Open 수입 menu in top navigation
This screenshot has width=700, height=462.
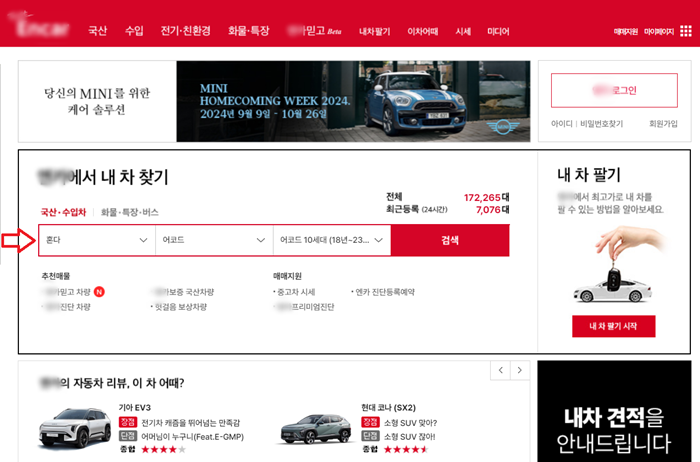[x=134, y=31]
